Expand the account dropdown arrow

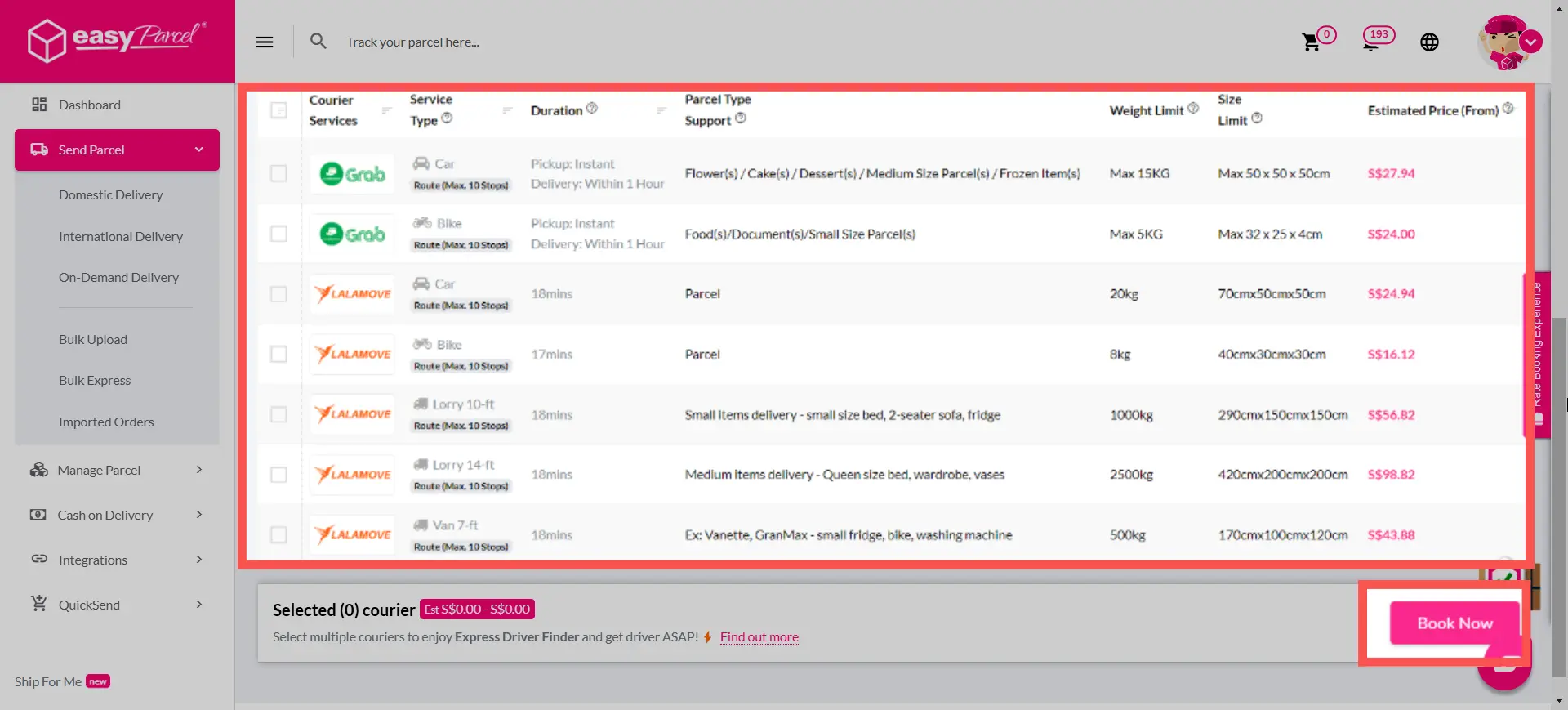coord(1531,42)
